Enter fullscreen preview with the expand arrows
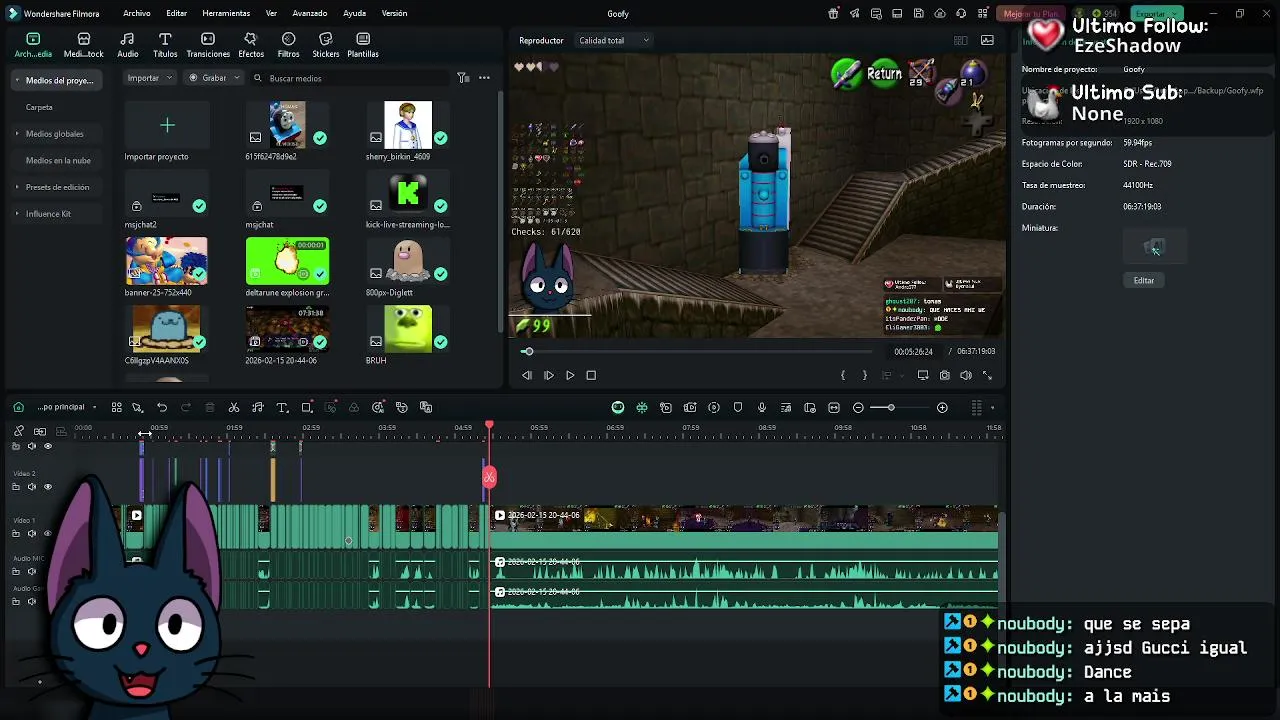 click(987, 375)
